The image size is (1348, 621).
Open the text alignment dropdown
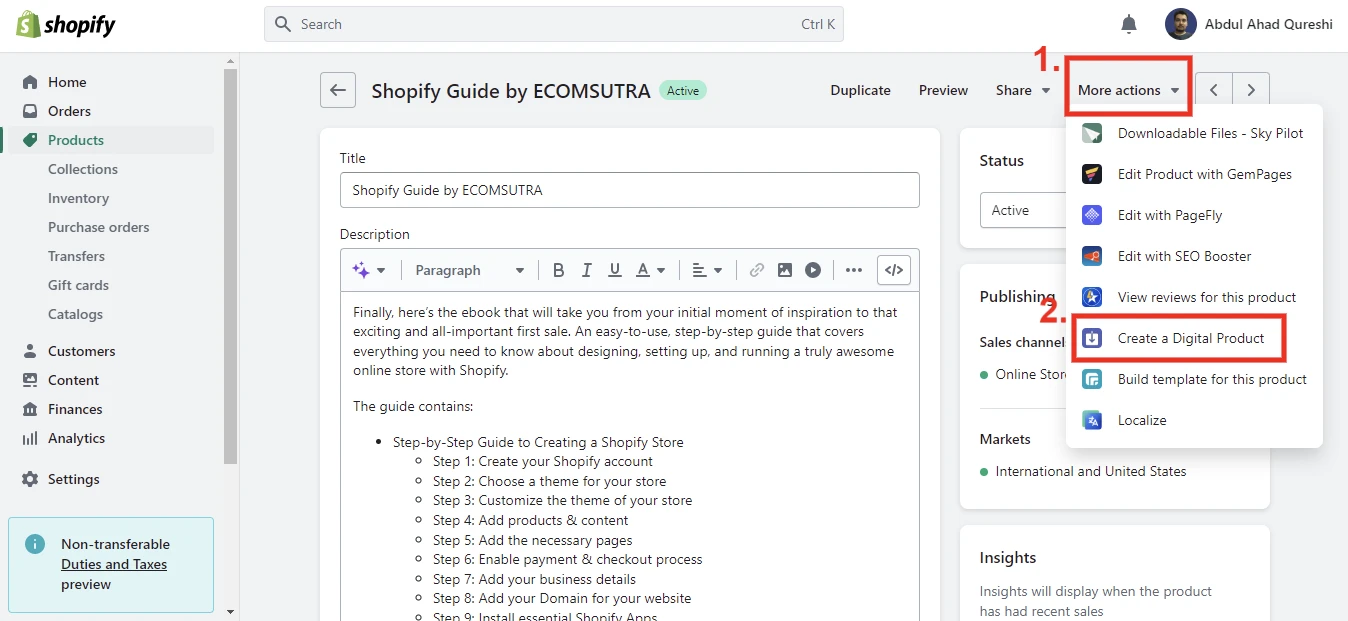coord(707,270)
